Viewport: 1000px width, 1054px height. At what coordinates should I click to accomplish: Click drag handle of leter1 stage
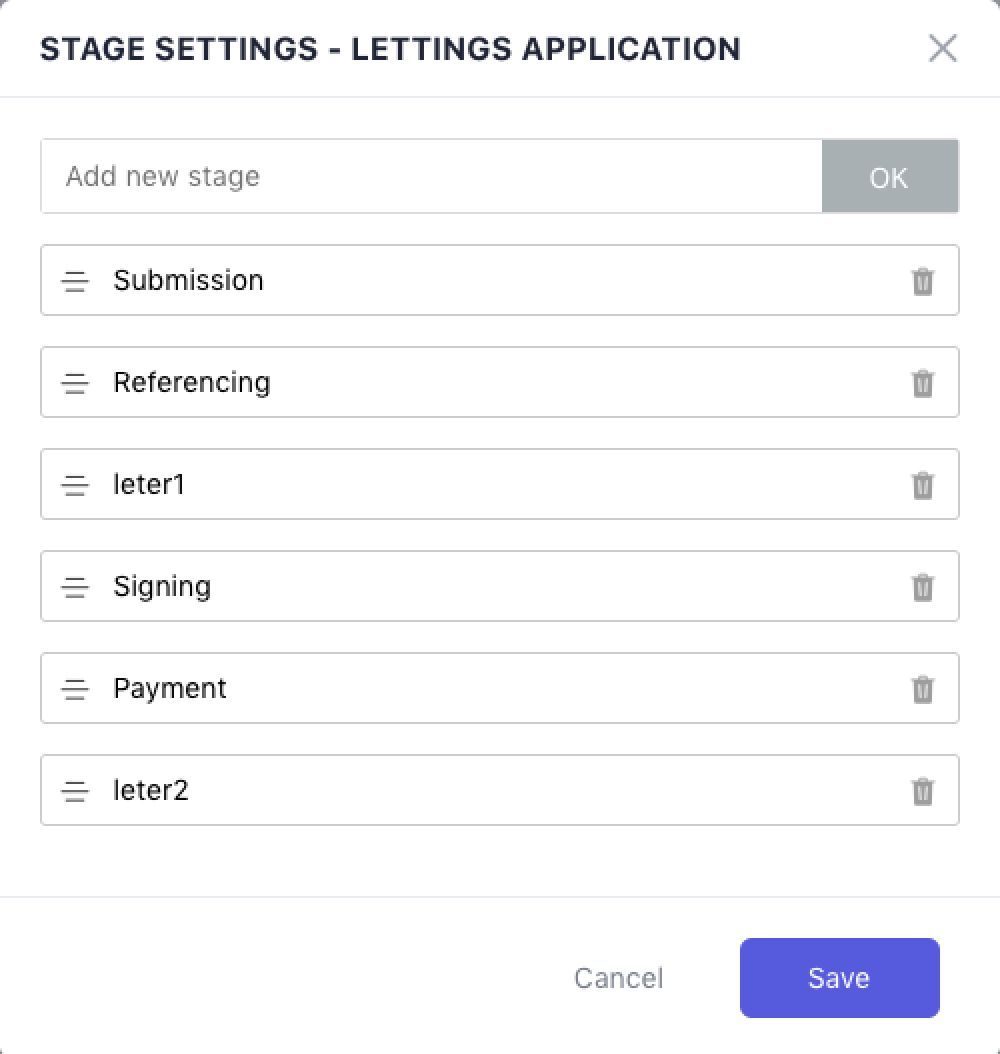75,485
